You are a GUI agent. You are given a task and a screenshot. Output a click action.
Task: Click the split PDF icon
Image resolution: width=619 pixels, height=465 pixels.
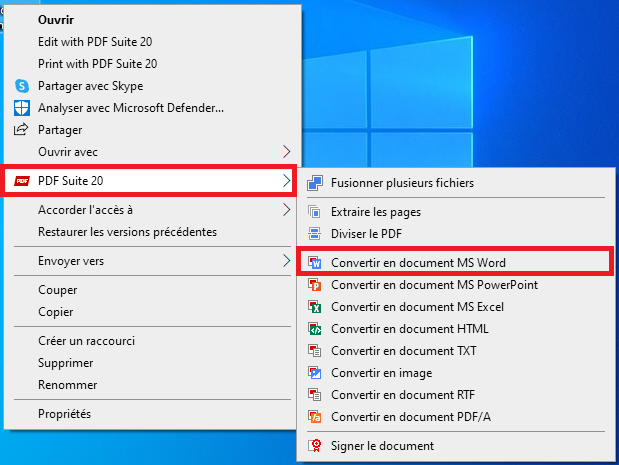(x=315, y=234)
